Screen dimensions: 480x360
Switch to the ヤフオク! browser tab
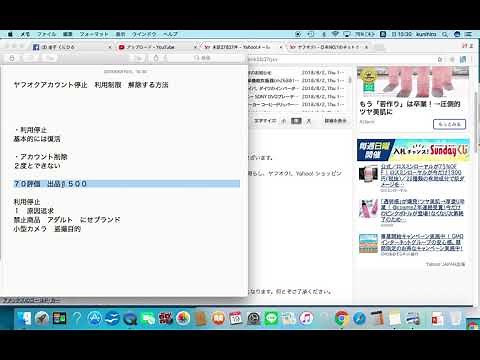[328, 47]
